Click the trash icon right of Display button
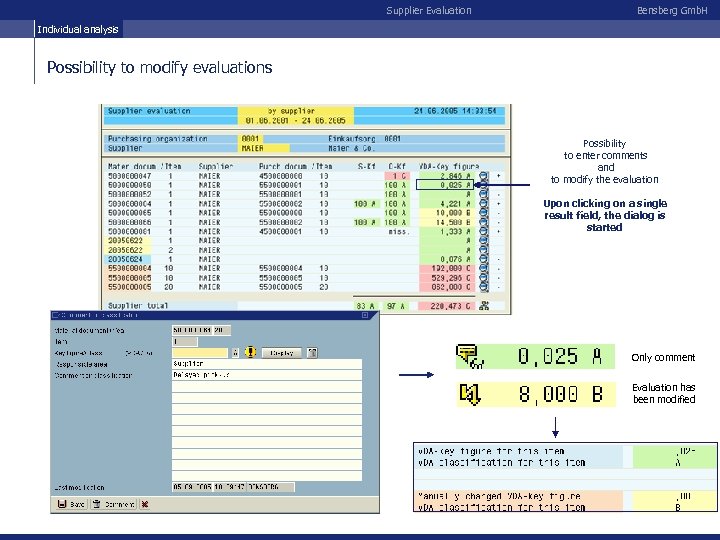Screen dimensions: 720x540 [312, 353]
